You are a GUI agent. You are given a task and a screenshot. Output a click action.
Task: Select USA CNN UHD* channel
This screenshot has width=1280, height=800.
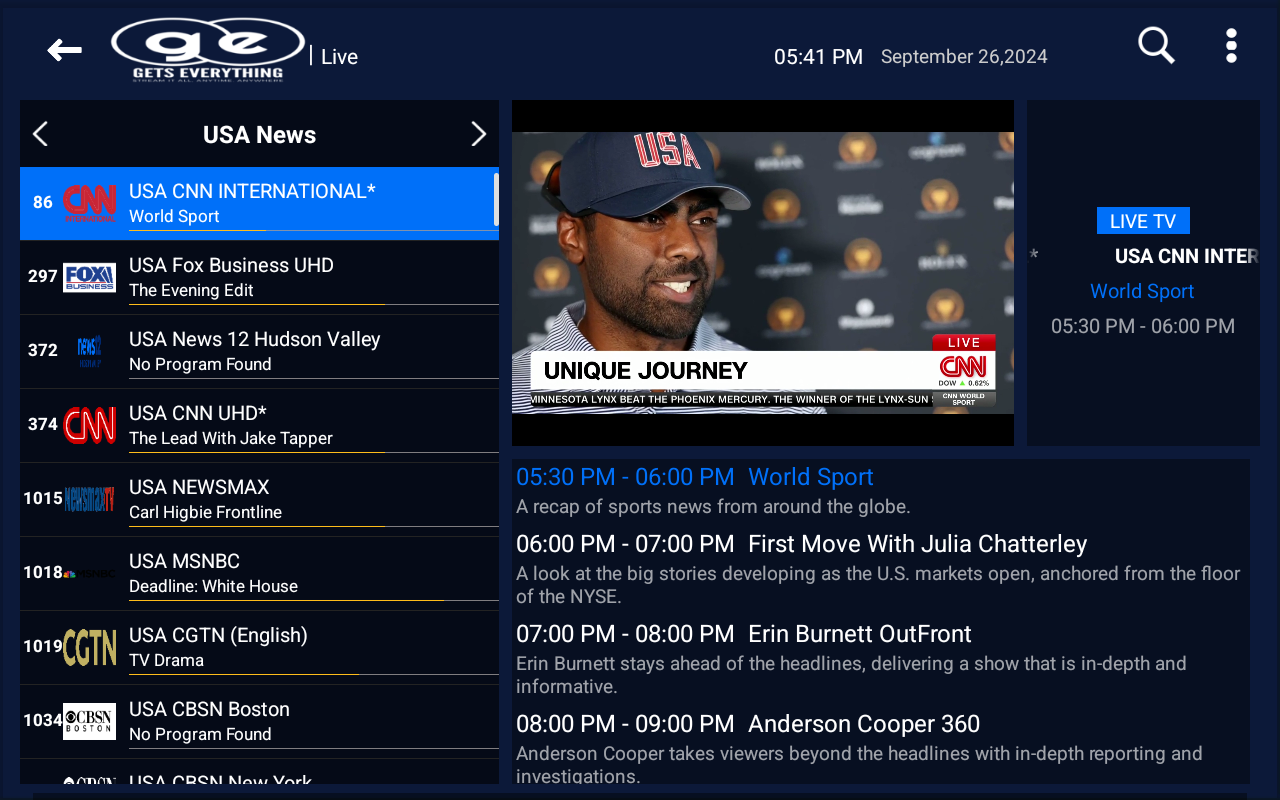pos(259,426)
